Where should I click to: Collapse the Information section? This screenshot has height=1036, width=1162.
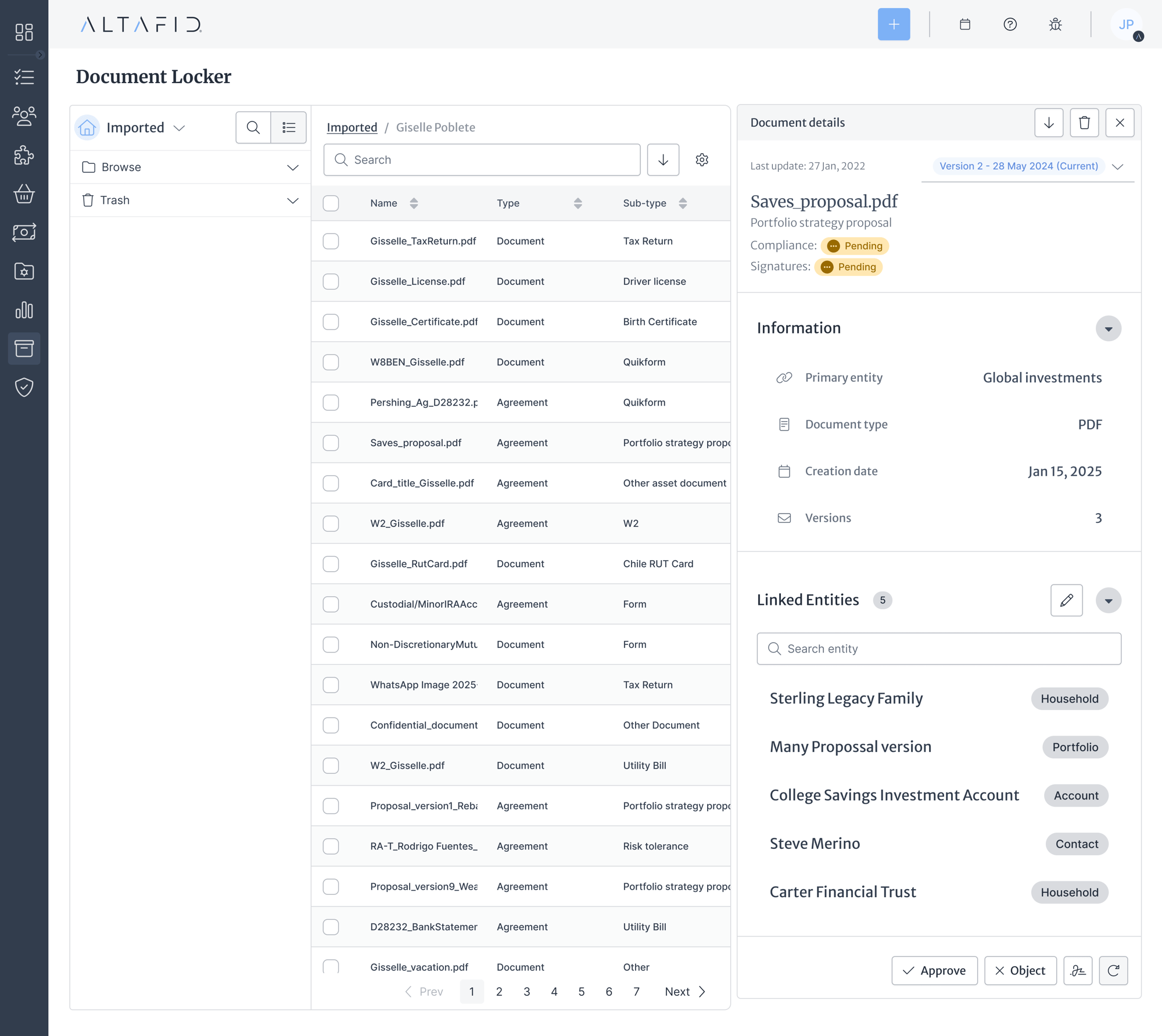[x=1108, y=328]
